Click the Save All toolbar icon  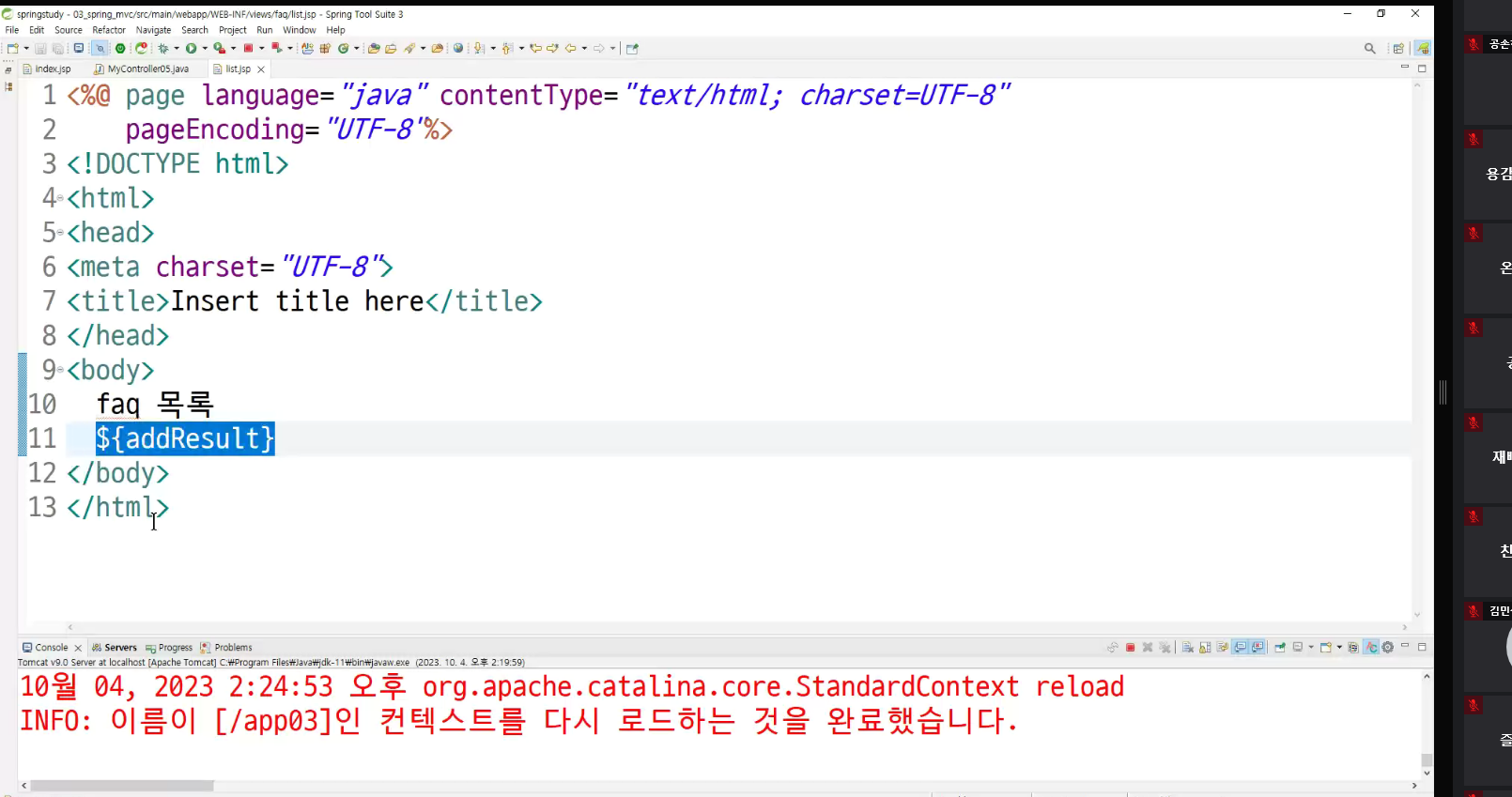click(58, 48)
